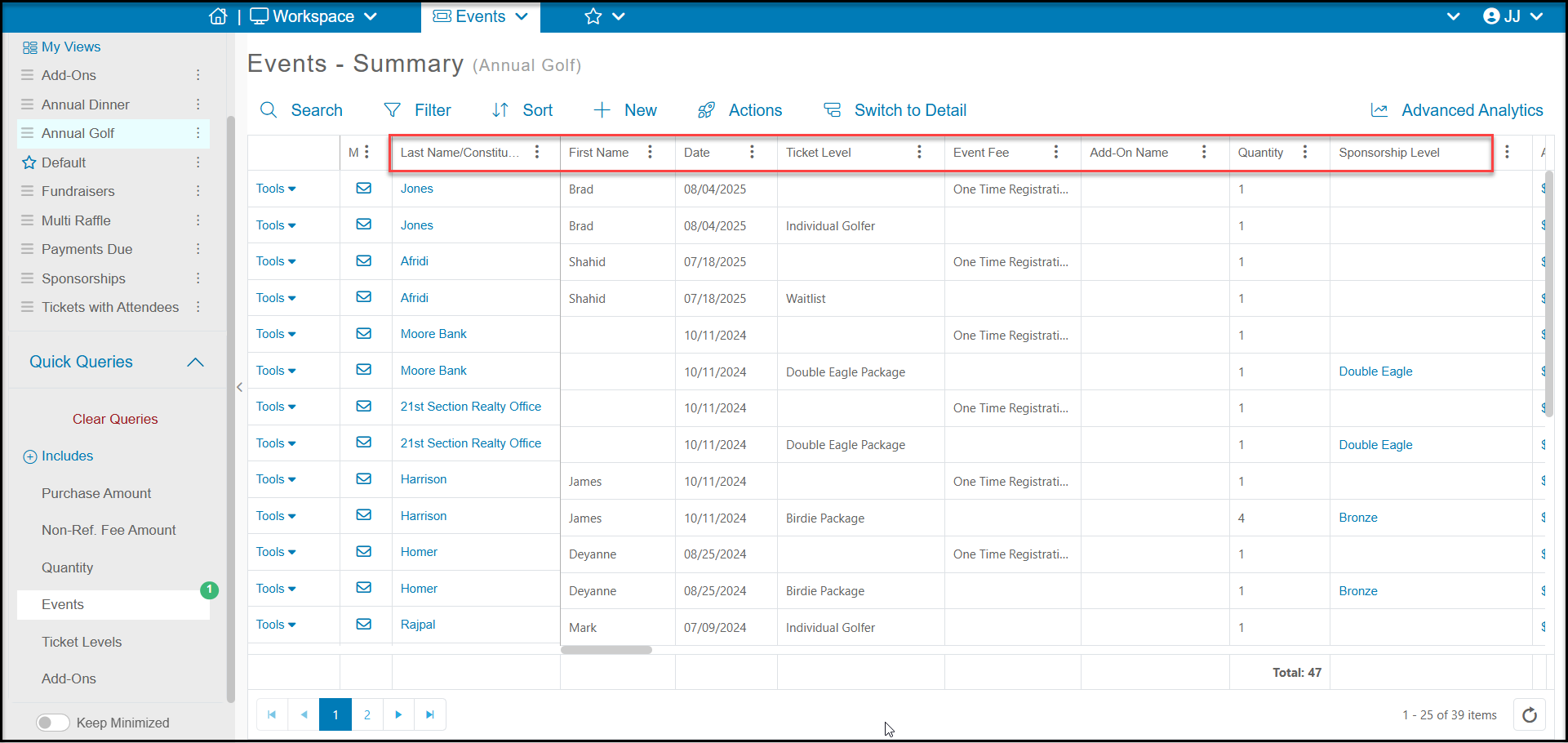Image resolution: width=1568 pixels, height=743 pixels.
Task: Open the Sort tool
Action: [x=522, y=110]
